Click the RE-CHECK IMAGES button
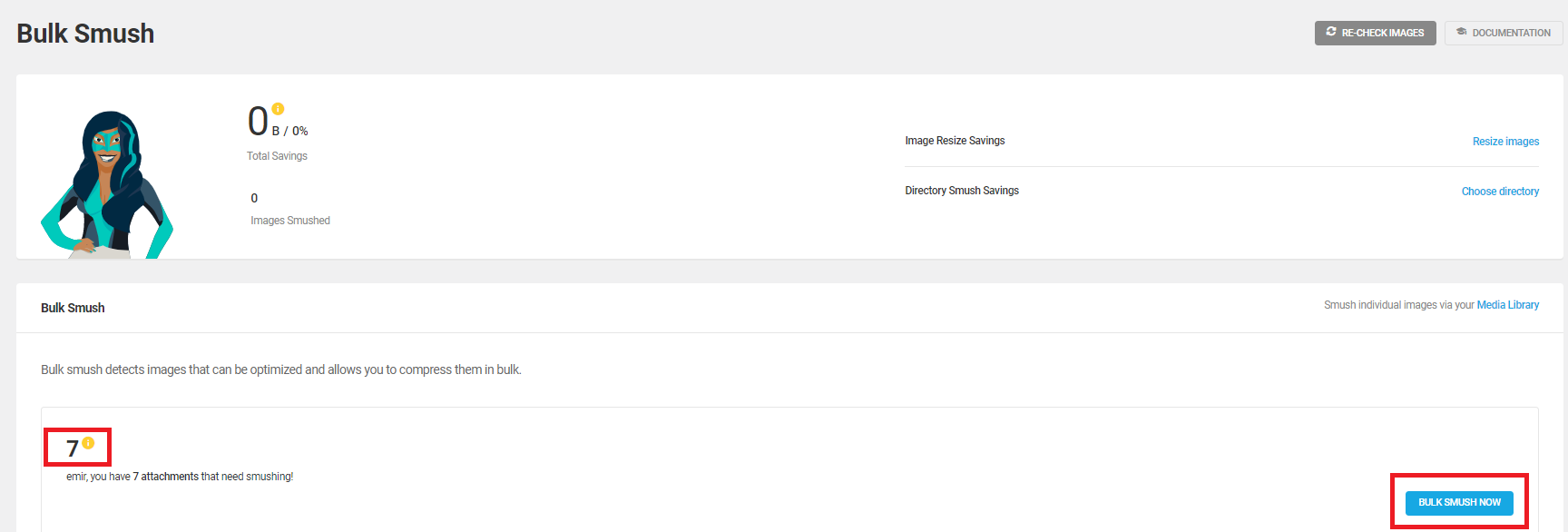The width and height of the screenshot is (1568, 532). coord(1375,33)
